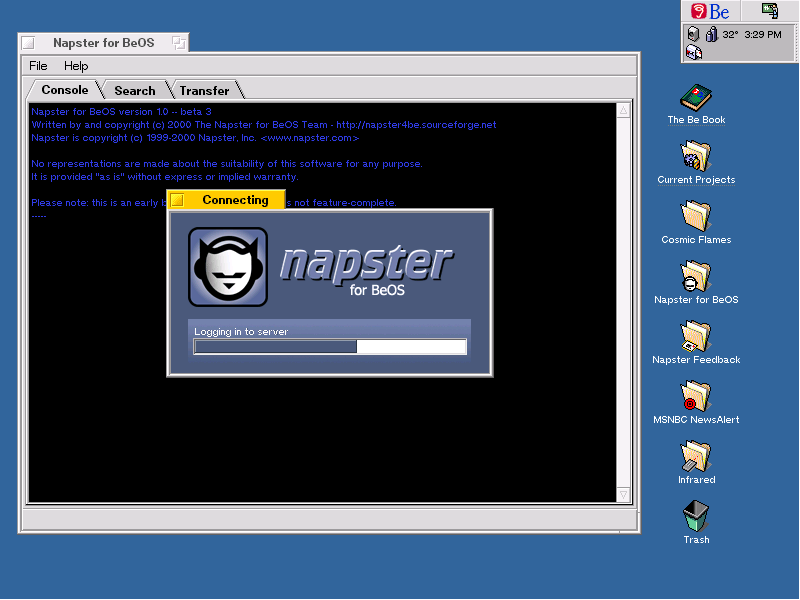This screenshot has height=600, width=800.
Task: Switch to the Search tab
Action: tap(135, 90)
